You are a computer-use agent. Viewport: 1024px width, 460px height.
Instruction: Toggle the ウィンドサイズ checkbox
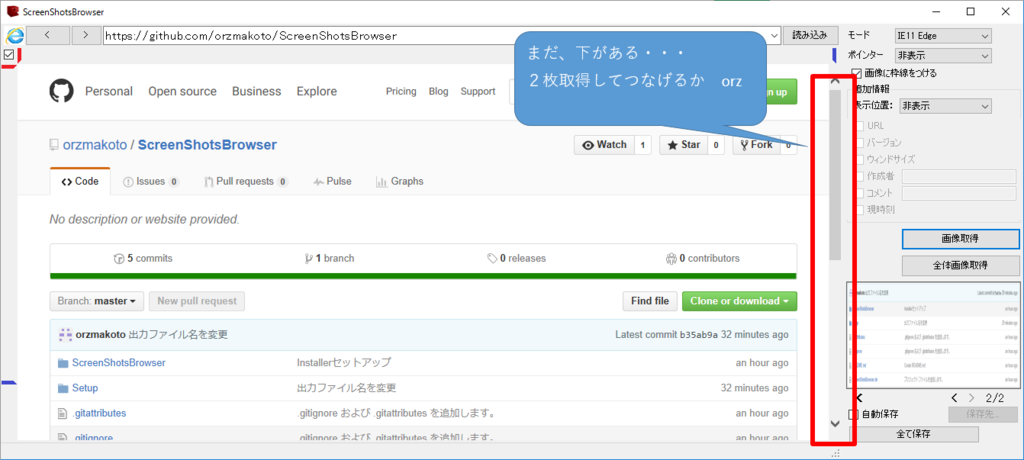point(859,159)
